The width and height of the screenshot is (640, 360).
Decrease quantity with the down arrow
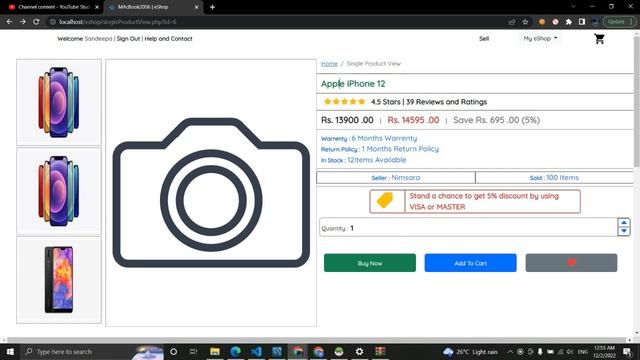click(x=624, y=231)
